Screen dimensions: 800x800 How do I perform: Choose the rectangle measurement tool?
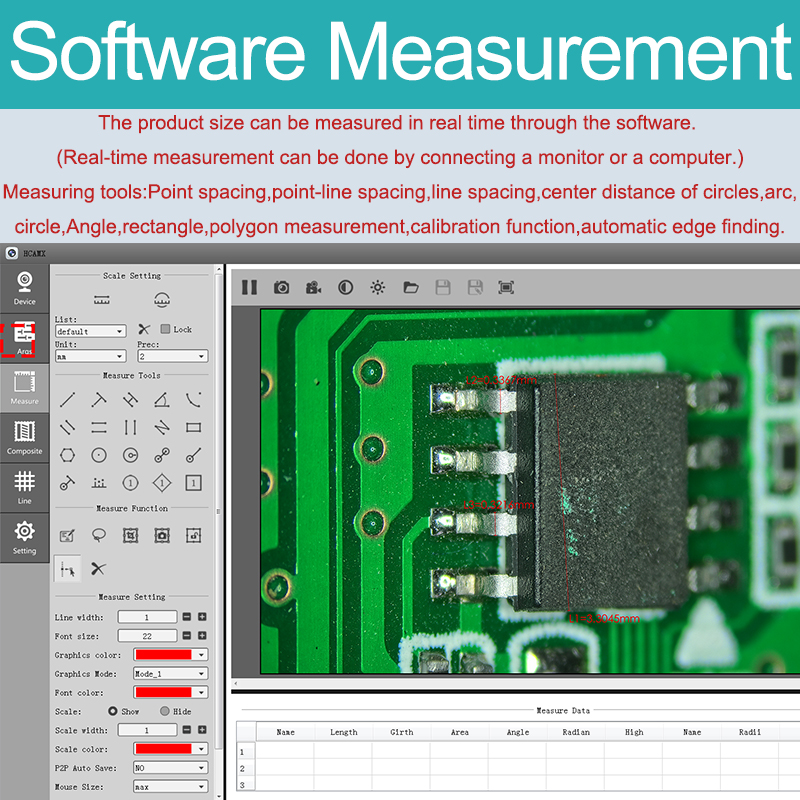pos(193,427)
